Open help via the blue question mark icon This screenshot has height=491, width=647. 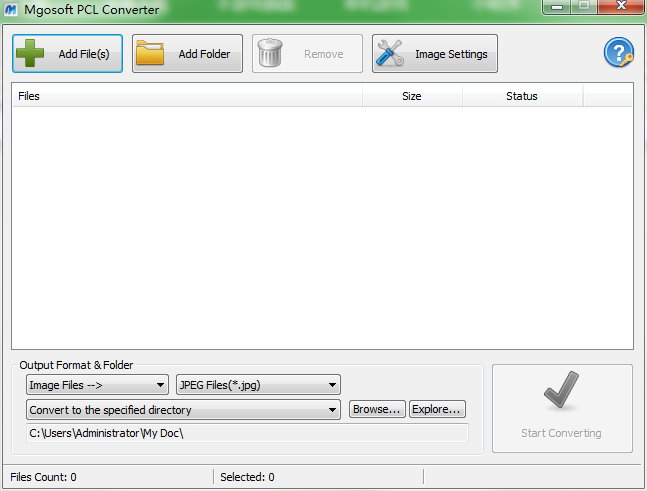(x=619, y=52)
